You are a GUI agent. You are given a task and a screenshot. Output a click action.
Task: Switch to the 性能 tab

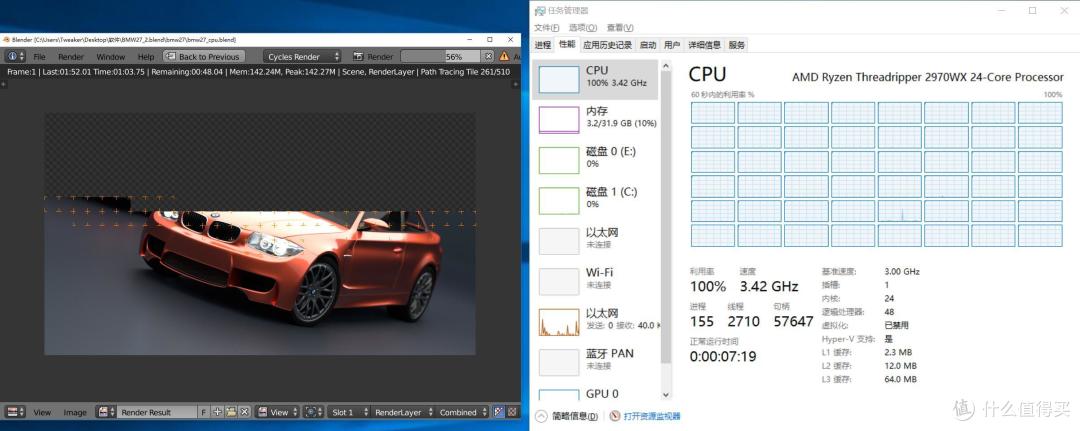tap(567, 45)
